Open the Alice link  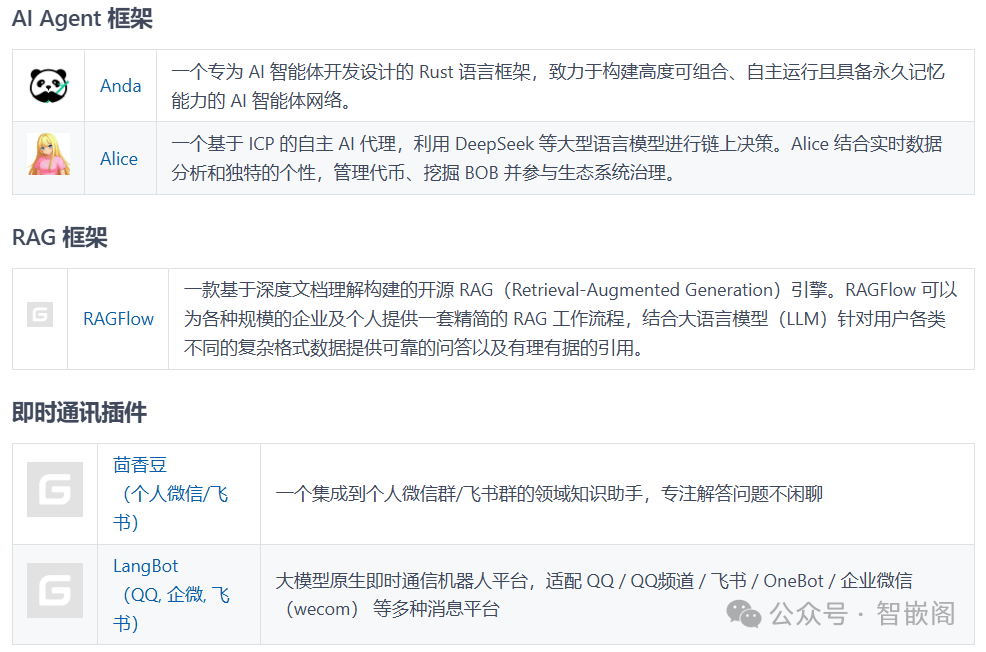click(x=119, y=158)
